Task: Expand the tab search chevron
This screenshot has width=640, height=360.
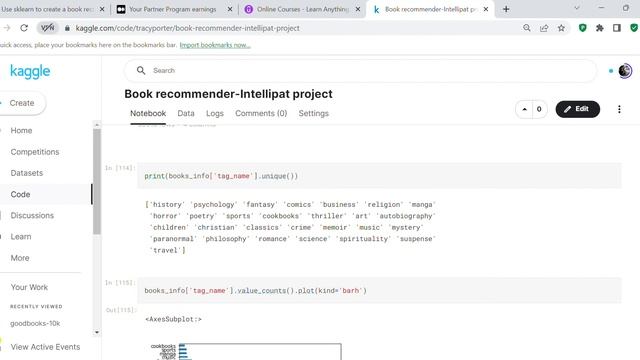Action: click(x=577, y=8)
